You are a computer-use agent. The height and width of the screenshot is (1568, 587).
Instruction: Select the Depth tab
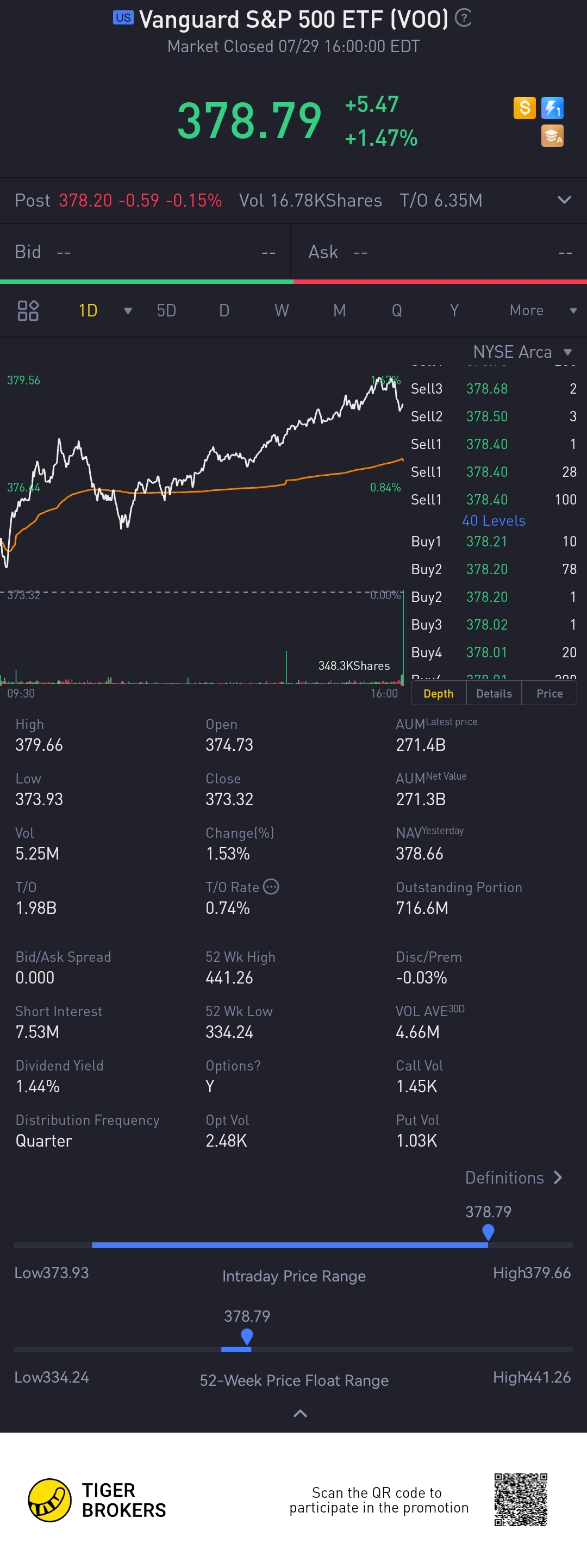[439, 693]
